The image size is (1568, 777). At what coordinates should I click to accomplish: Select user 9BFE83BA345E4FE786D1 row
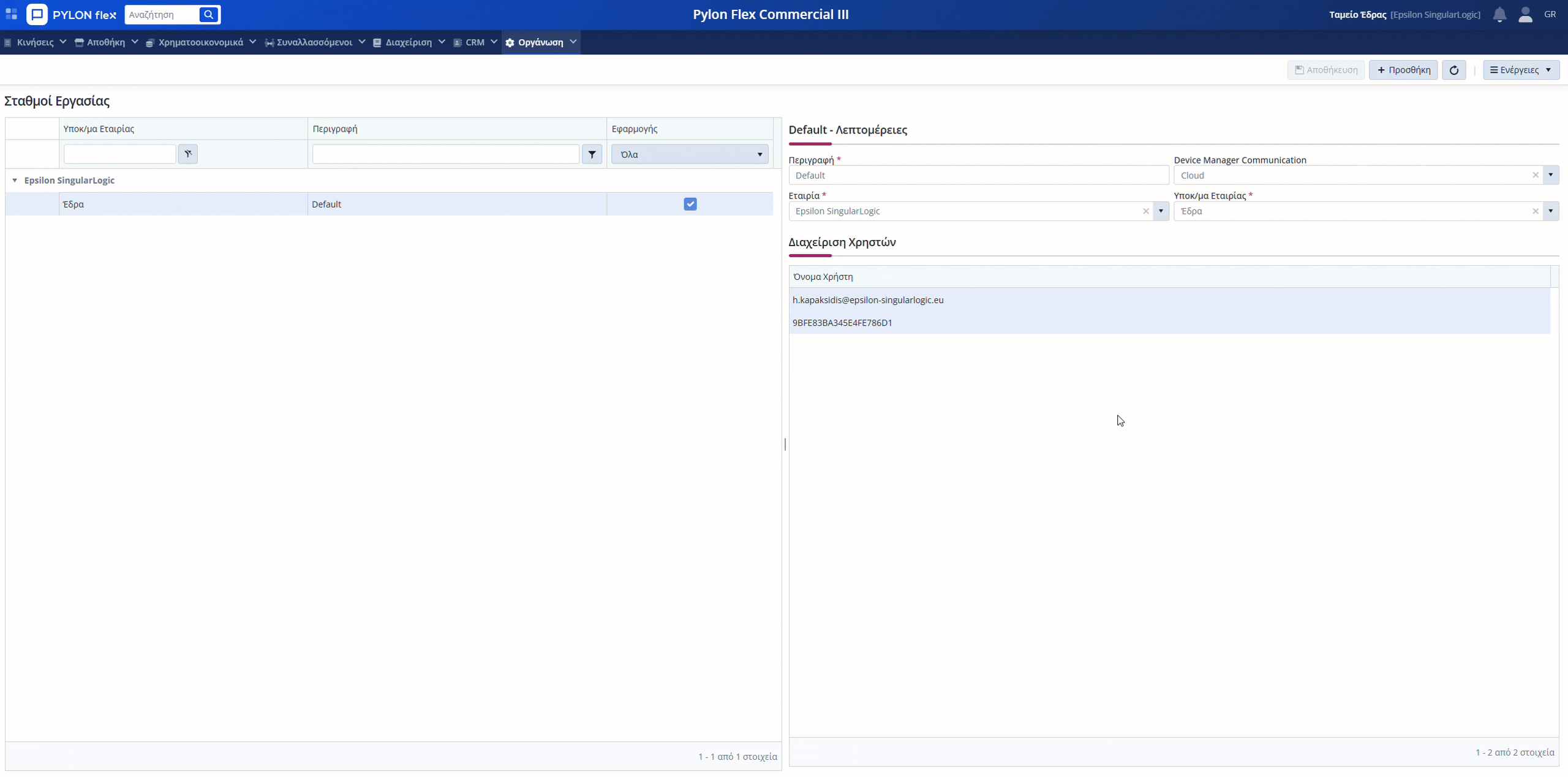(x=1169, y=323)
